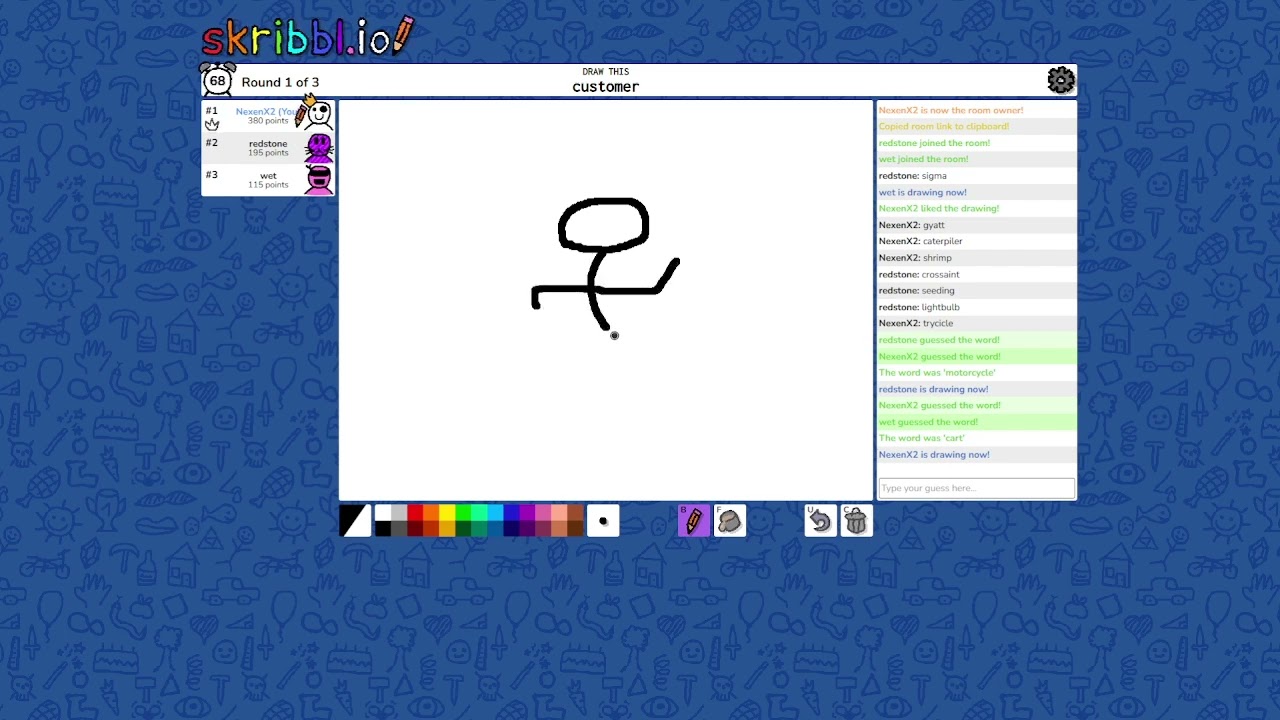The height and width of the screenshot is (720, 1280).
Task: Click the drawing canvas stick figure head
Action: pos(604,224)
